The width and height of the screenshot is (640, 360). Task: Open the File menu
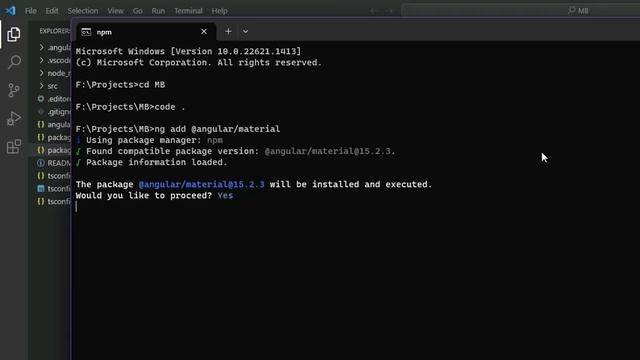(31, 11)
